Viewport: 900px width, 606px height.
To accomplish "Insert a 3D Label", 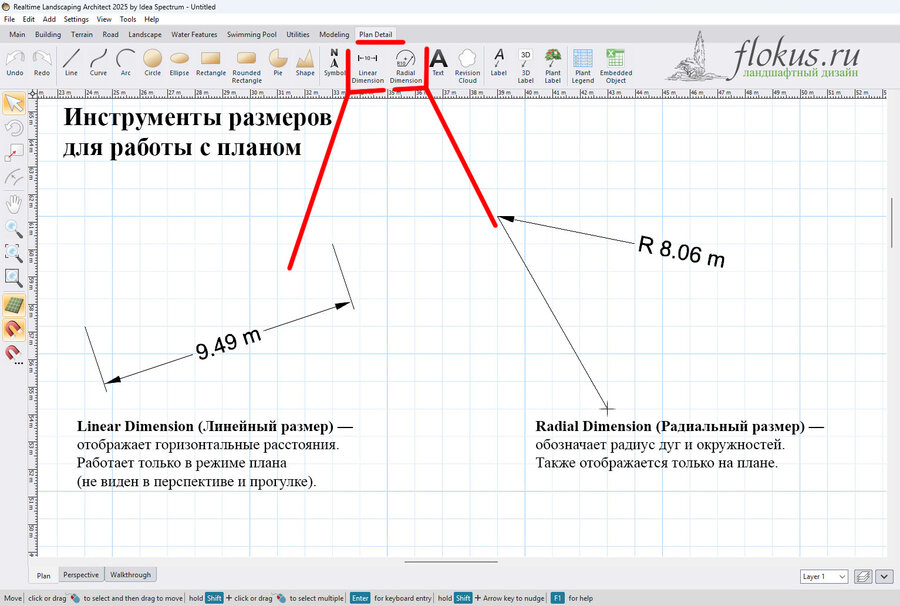I will point(525,66).
